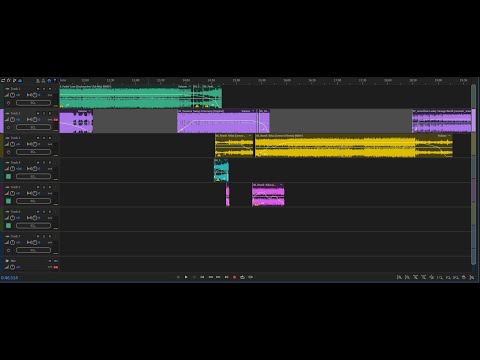Image resolution: width=480 pixels, height=360 pixels.
Task: Open Volume dropdown on first purple clip
Action: point(84,111)
